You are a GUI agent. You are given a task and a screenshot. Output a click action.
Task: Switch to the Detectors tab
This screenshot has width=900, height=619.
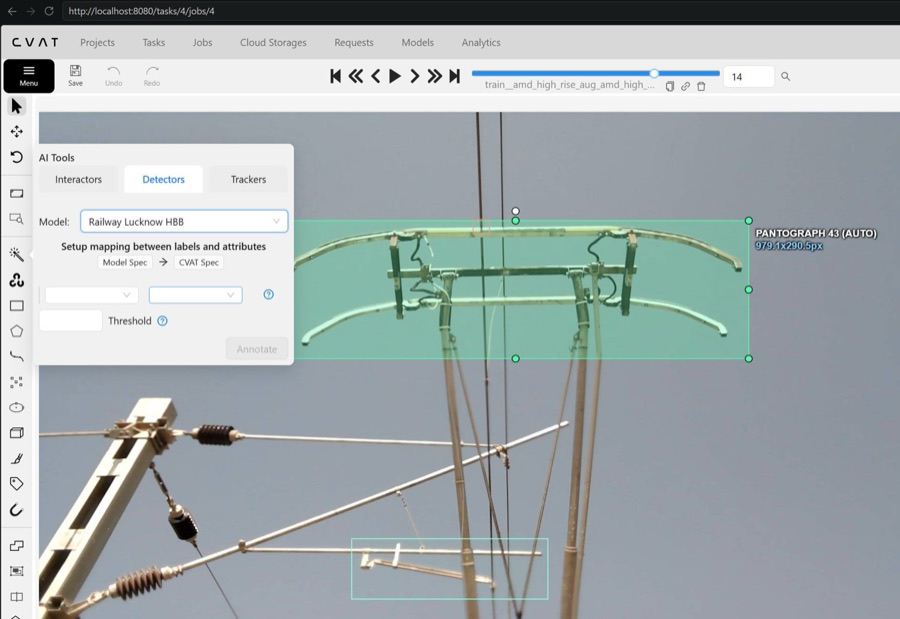[x=164, y=179]
